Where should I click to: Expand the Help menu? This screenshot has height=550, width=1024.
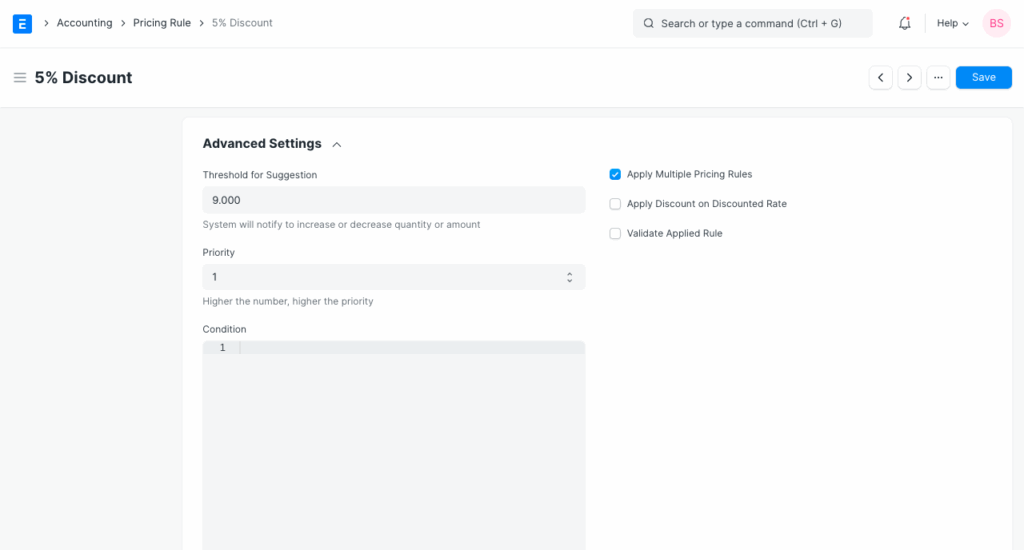coord(952,23)
